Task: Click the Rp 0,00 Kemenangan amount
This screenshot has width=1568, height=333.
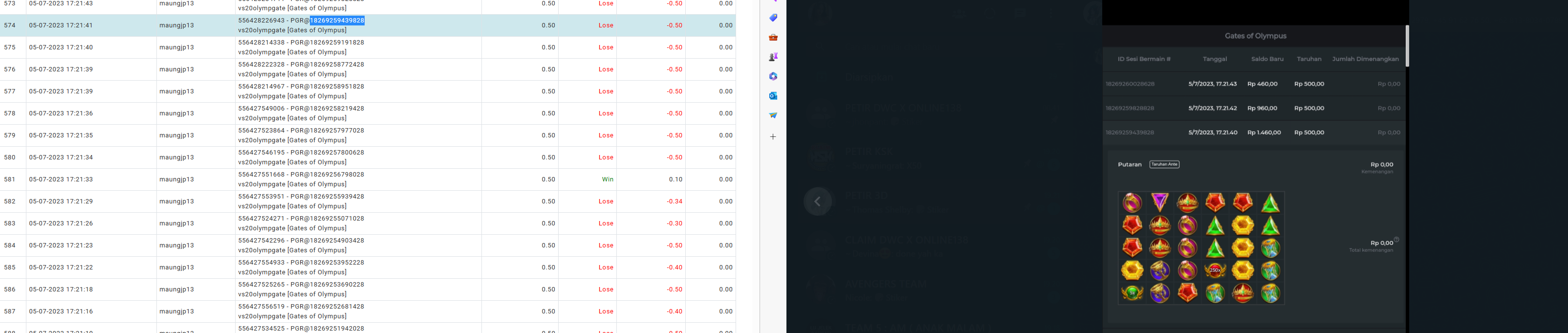Action: 1382,164
